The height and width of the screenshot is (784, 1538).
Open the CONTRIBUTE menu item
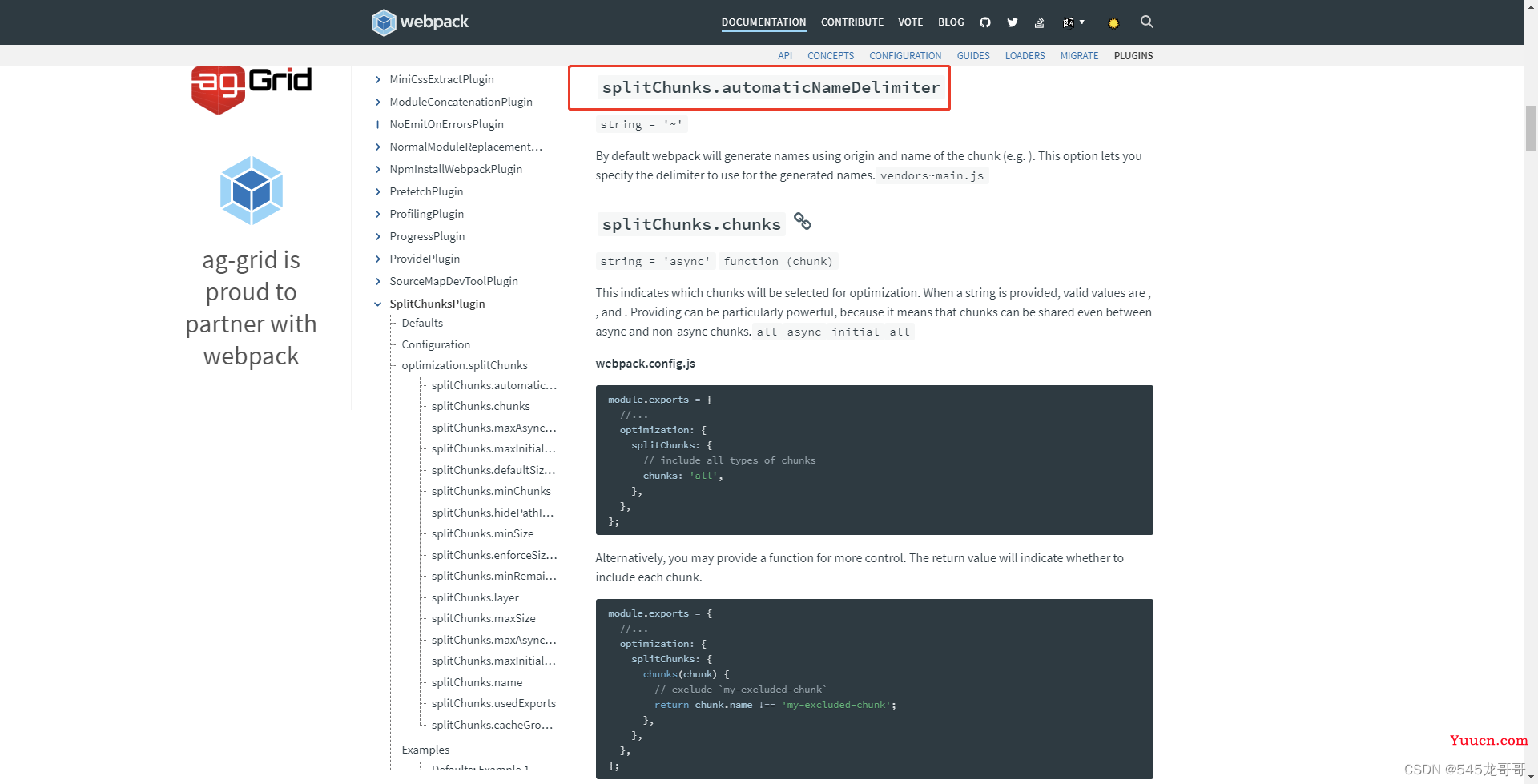coord(852,22)
